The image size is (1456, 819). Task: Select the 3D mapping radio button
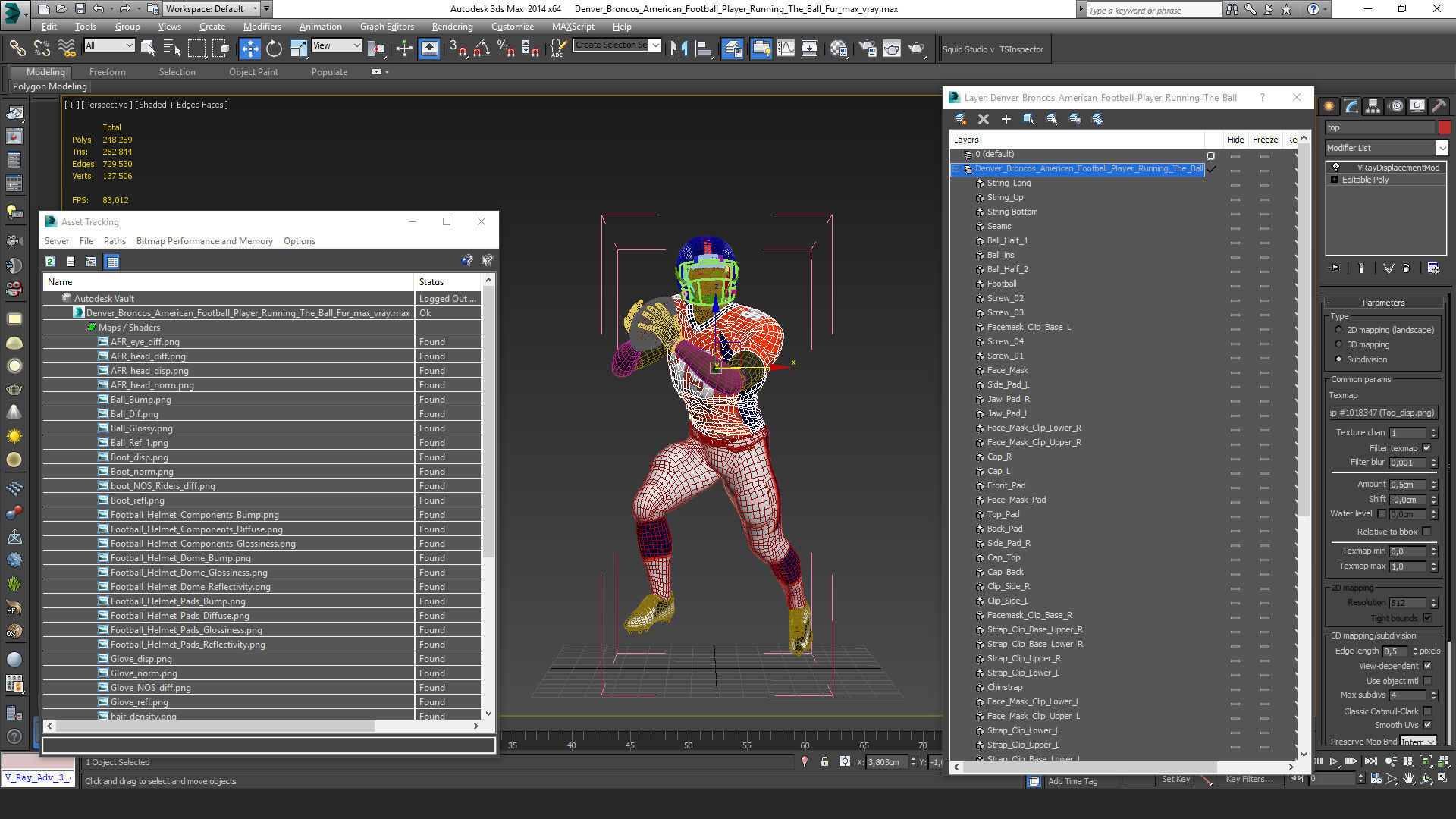click(1338, 344)
